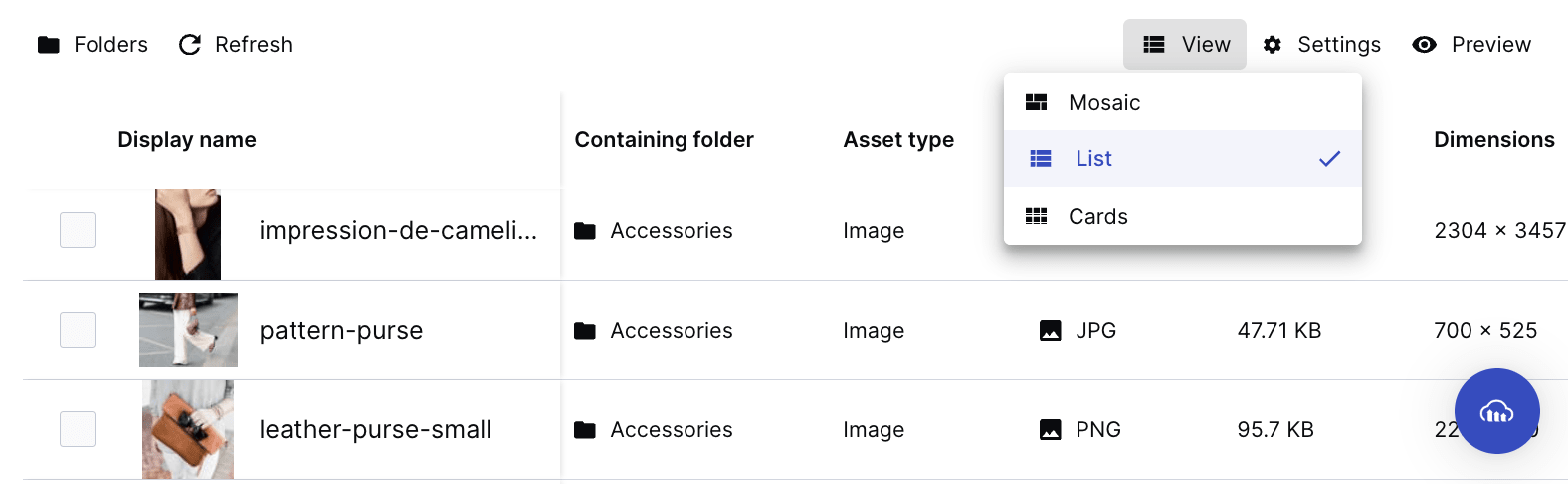Click the JPG image file type icon
The width and height of the screenshot is (1568, 484).
click(x=1050, y=330)
